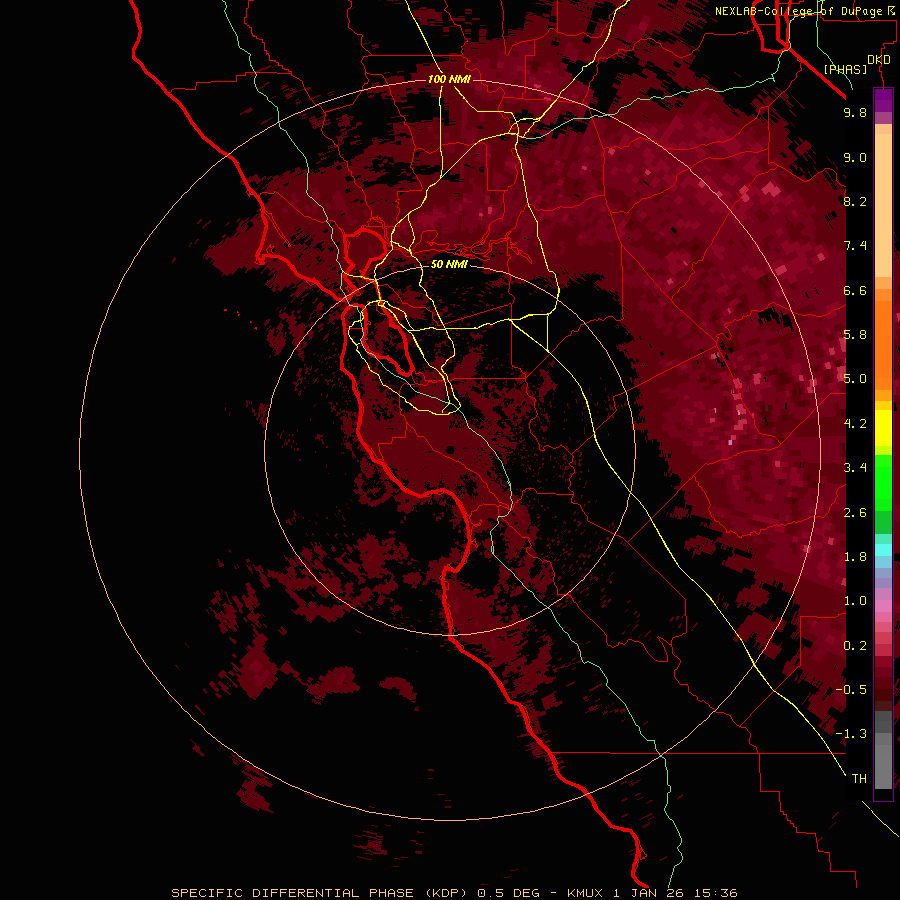Click the -0.5 value on the color scale
Image resolution: width=900 pixels, height=900 pixels.
(x=851, y=690)
